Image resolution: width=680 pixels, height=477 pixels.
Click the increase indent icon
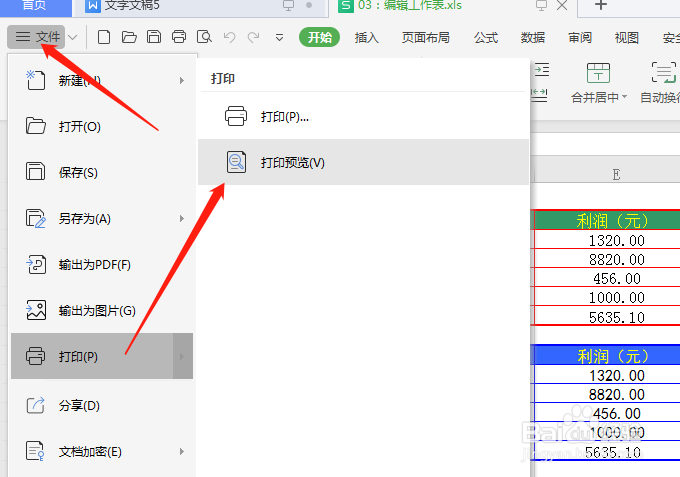541,69
